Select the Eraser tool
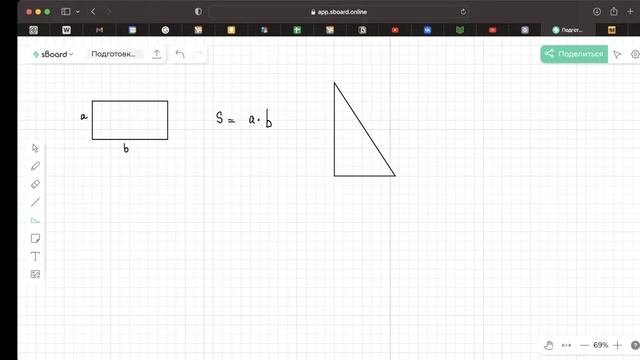Viewport: 640px width, 360px height. coord(35,184)
